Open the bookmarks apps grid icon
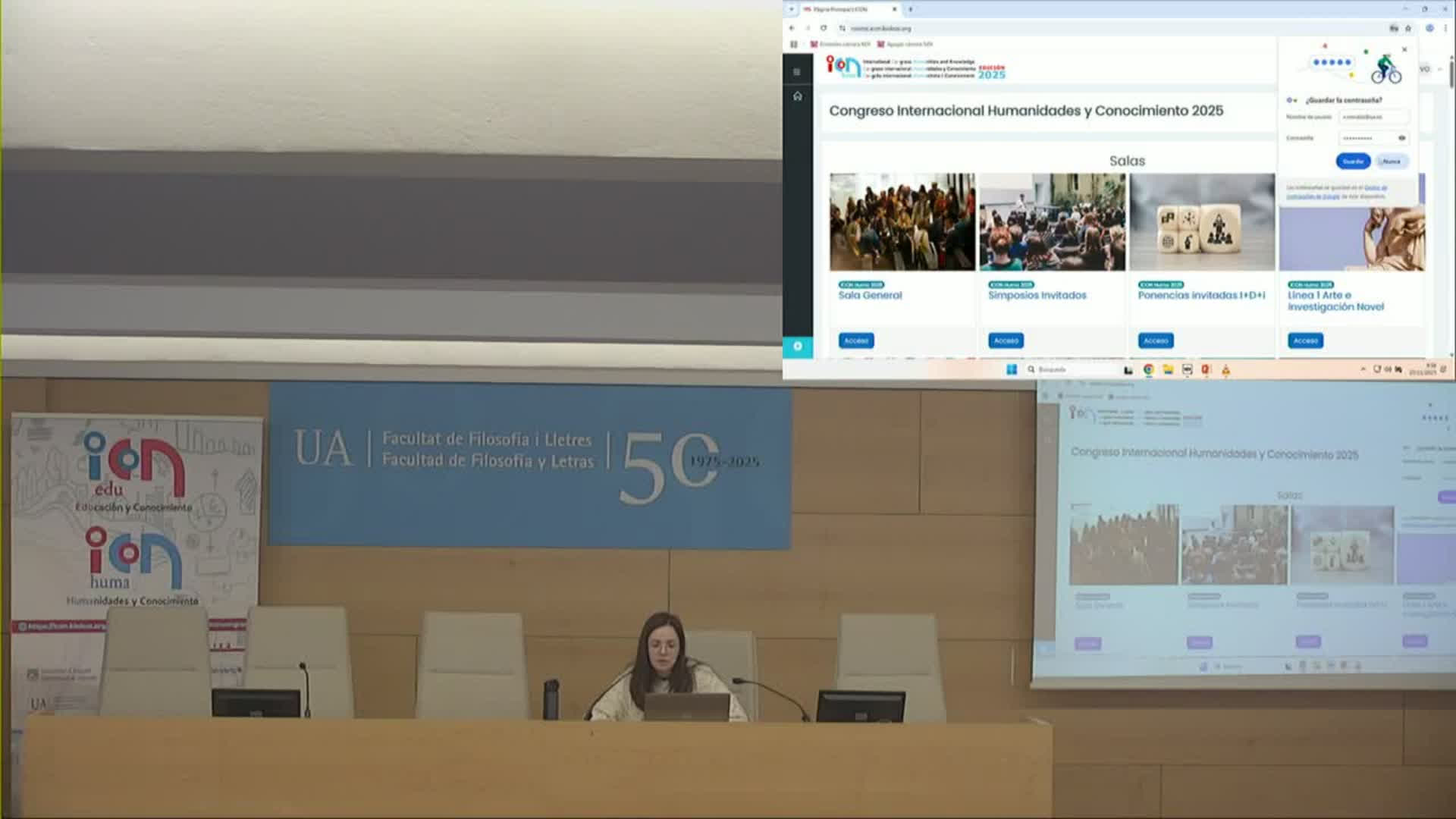This screenshot has width=1456, height=819. 794,44
